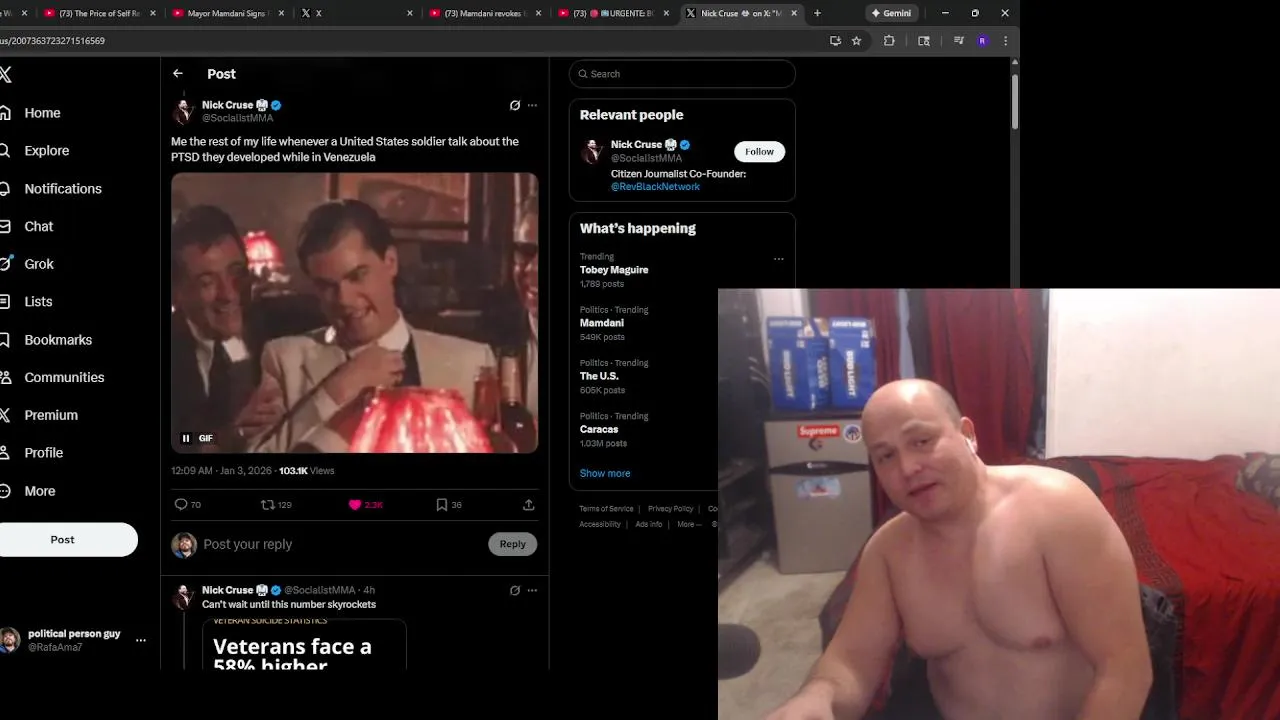Open the GIF image in the post
This screenshot has width=1280, height=720.
354,313
